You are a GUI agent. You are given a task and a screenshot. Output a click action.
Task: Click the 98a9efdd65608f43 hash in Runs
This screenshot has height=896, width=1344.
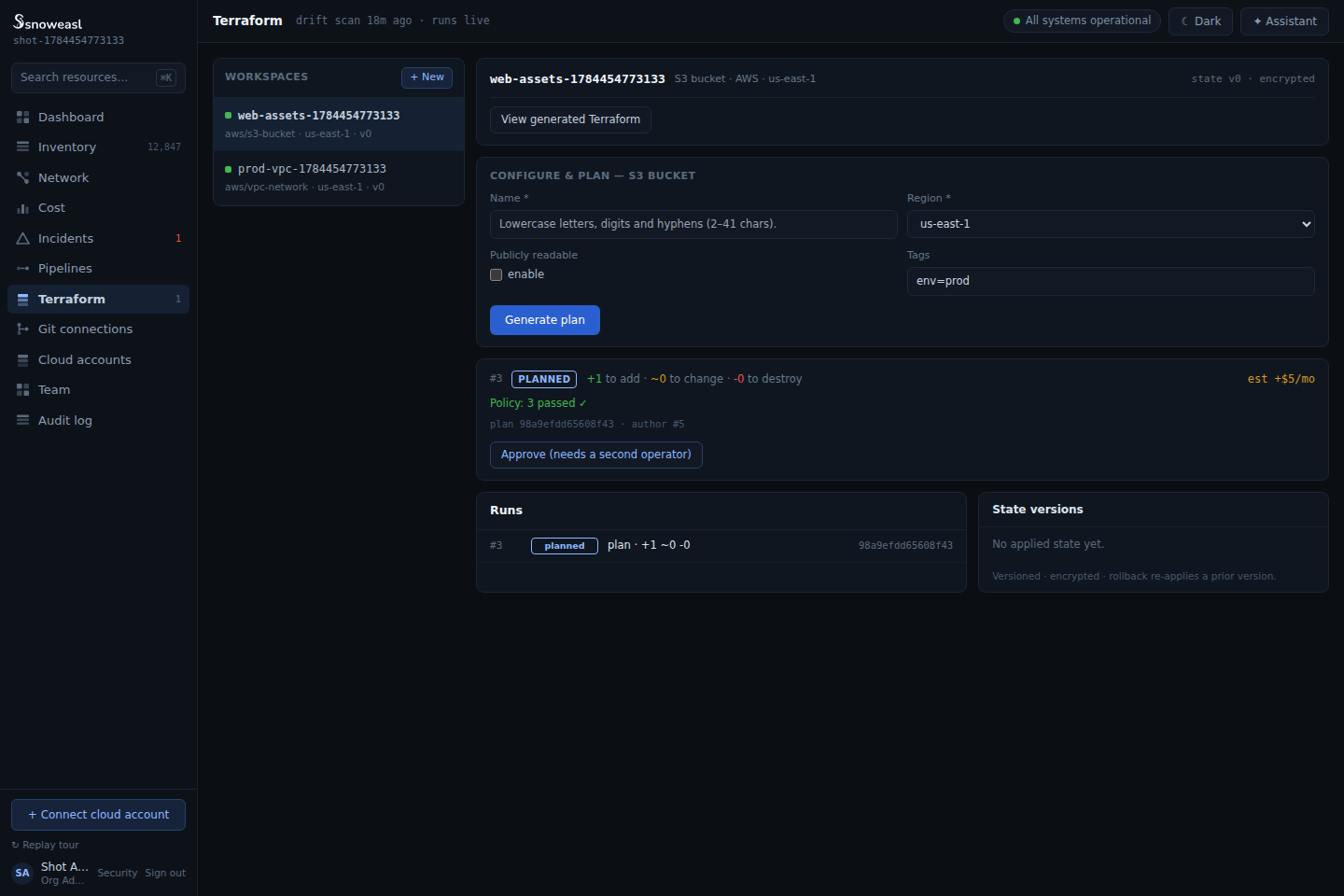click(x=905, y=546)
